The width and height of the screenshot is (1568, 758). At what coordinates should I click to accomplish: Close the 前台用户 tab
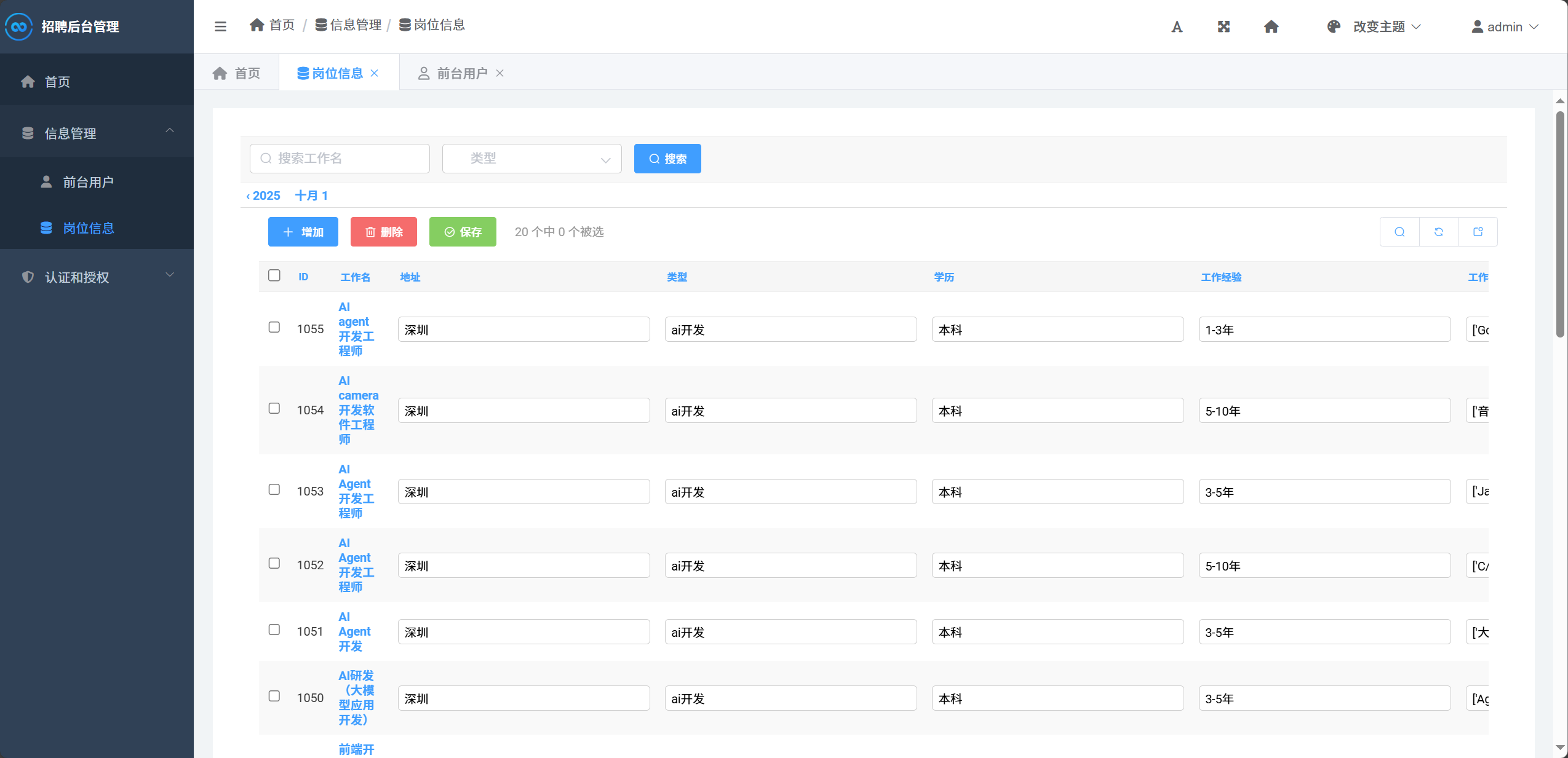(x=500, y=73)
